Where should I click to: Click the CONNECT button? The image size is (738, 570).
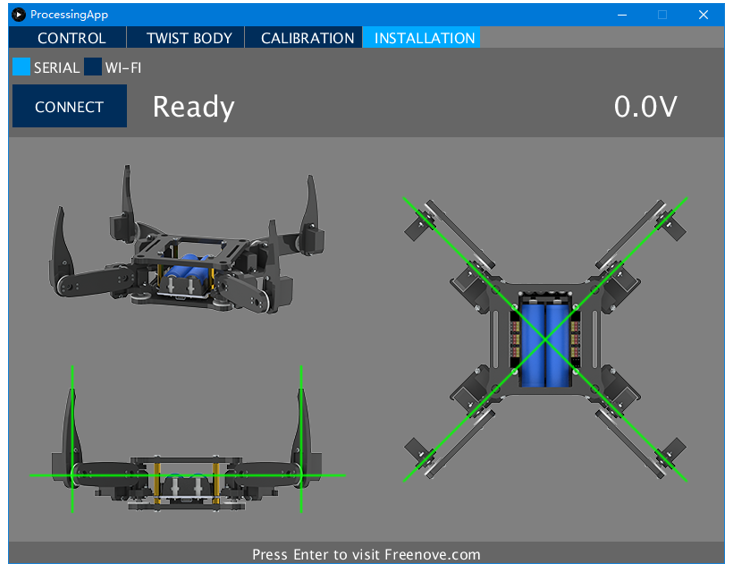pos(70,106)
